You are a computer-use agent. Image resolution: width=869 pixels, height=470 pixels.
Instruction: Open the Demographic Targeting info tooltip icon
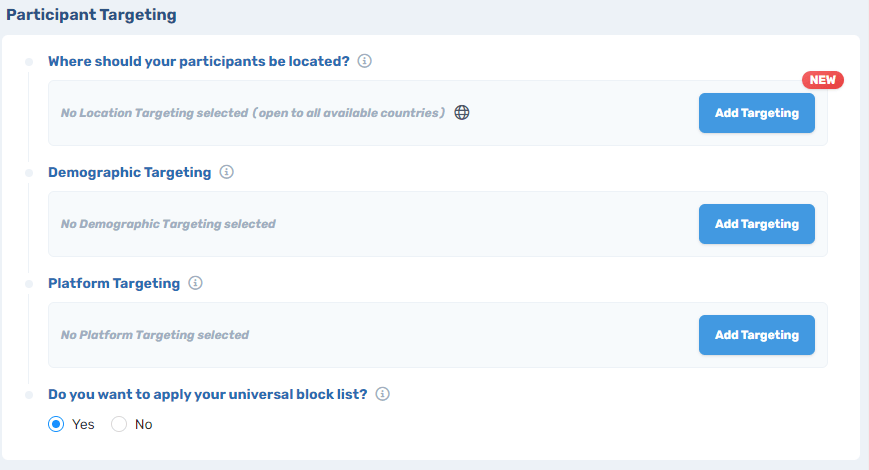tap(227, 172)
